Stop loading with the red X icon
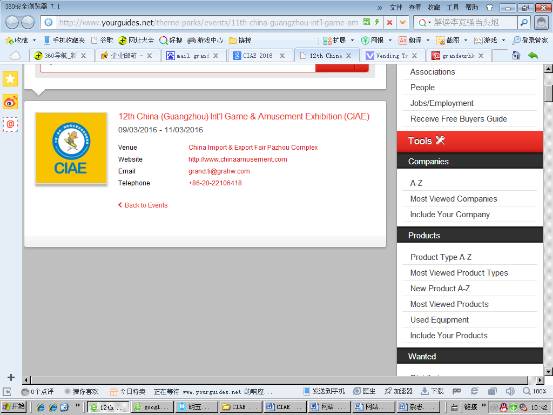 pos(389,23)
